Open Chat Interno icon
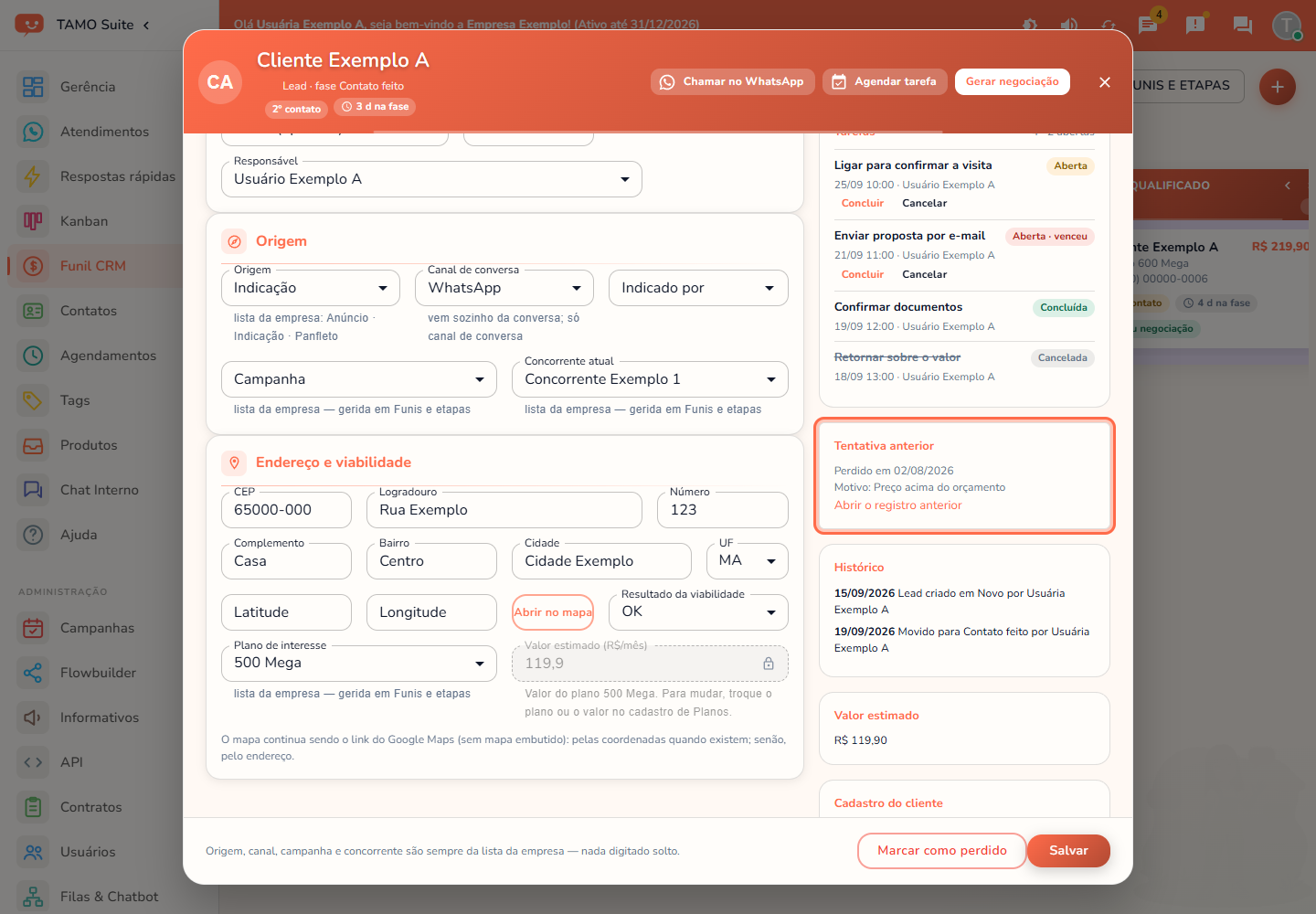 (33, 490)
